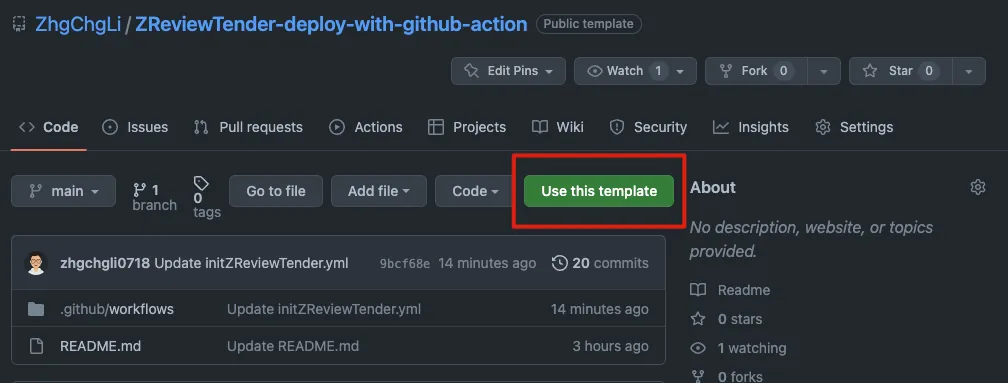
Task: Click the About section gear icon
Action: click(977, 188)
